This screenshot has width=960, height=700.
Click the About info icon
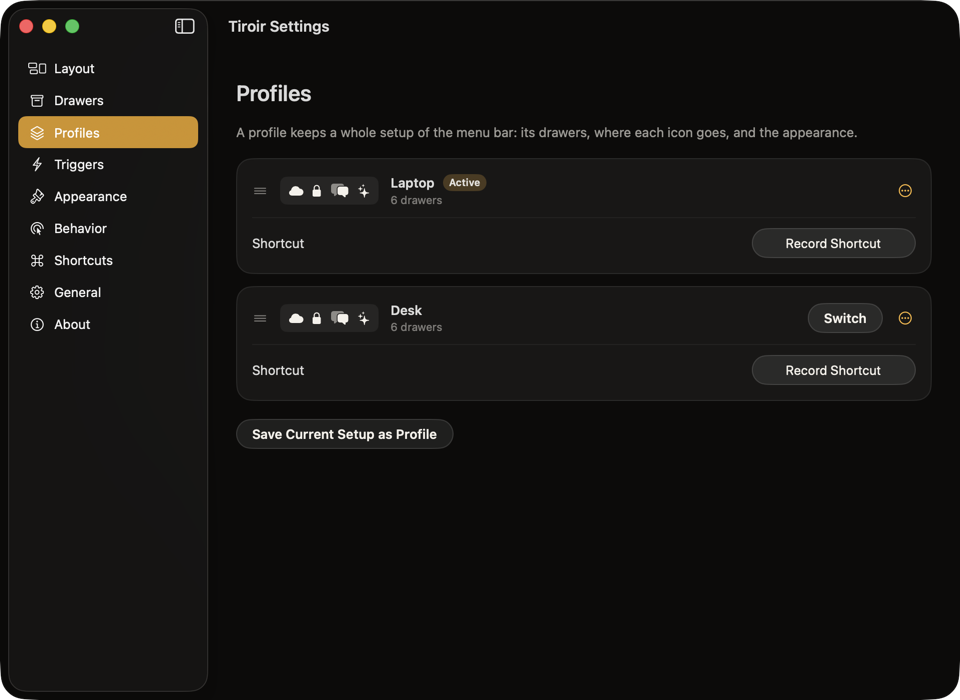tap(37, 325)
